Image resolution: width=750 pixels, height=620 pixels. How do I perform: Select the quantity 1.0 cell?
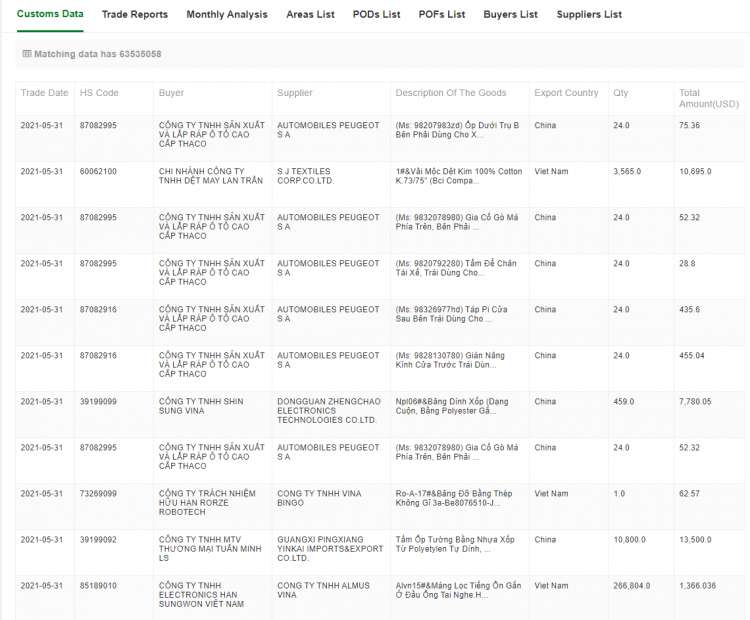pos(619,493)
